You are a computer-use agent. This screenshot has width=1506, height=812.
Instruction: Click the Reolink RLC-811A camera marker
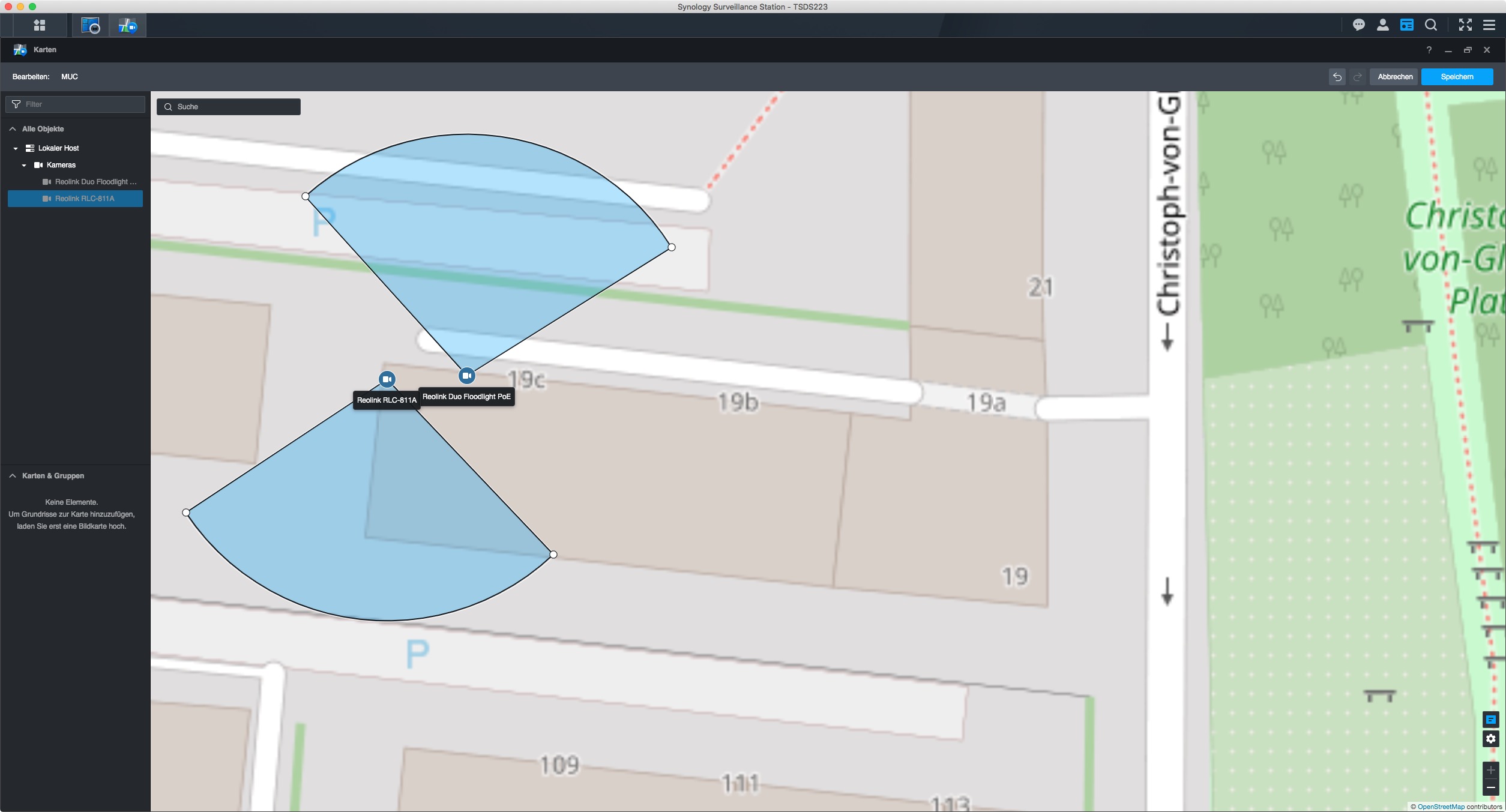click(x=387, y=379)
